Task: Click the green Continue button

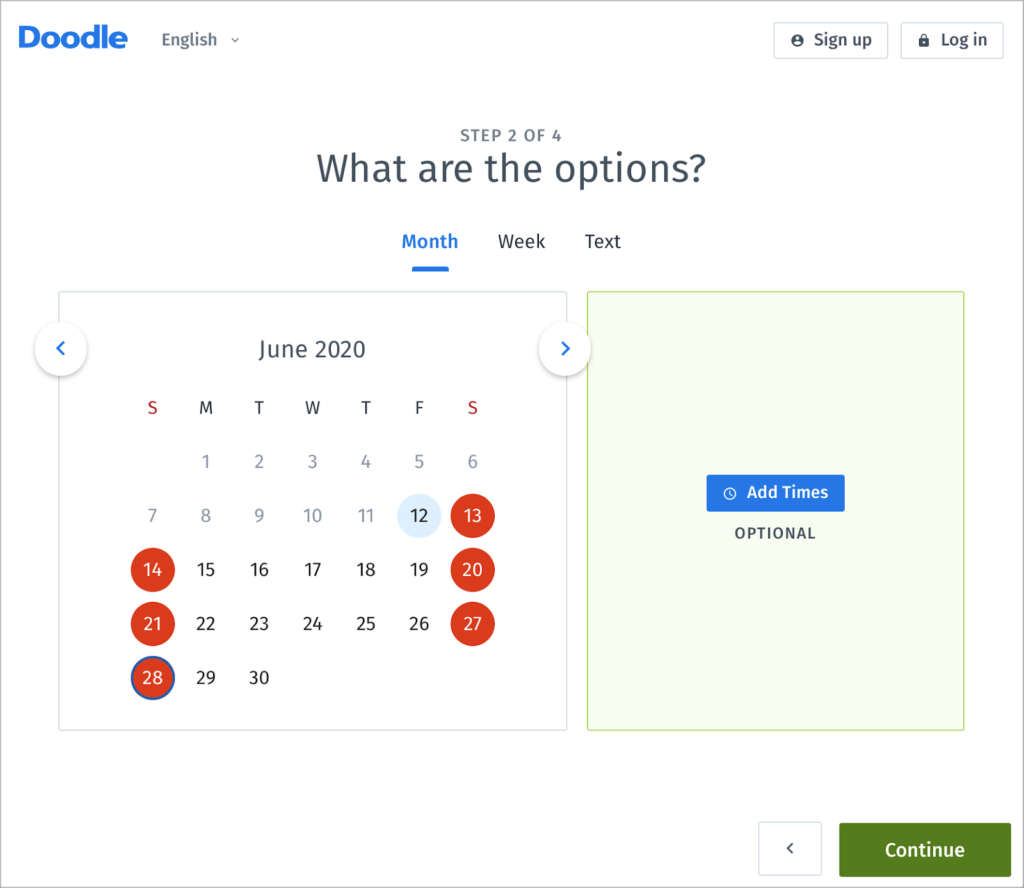Action: [924, 849]
